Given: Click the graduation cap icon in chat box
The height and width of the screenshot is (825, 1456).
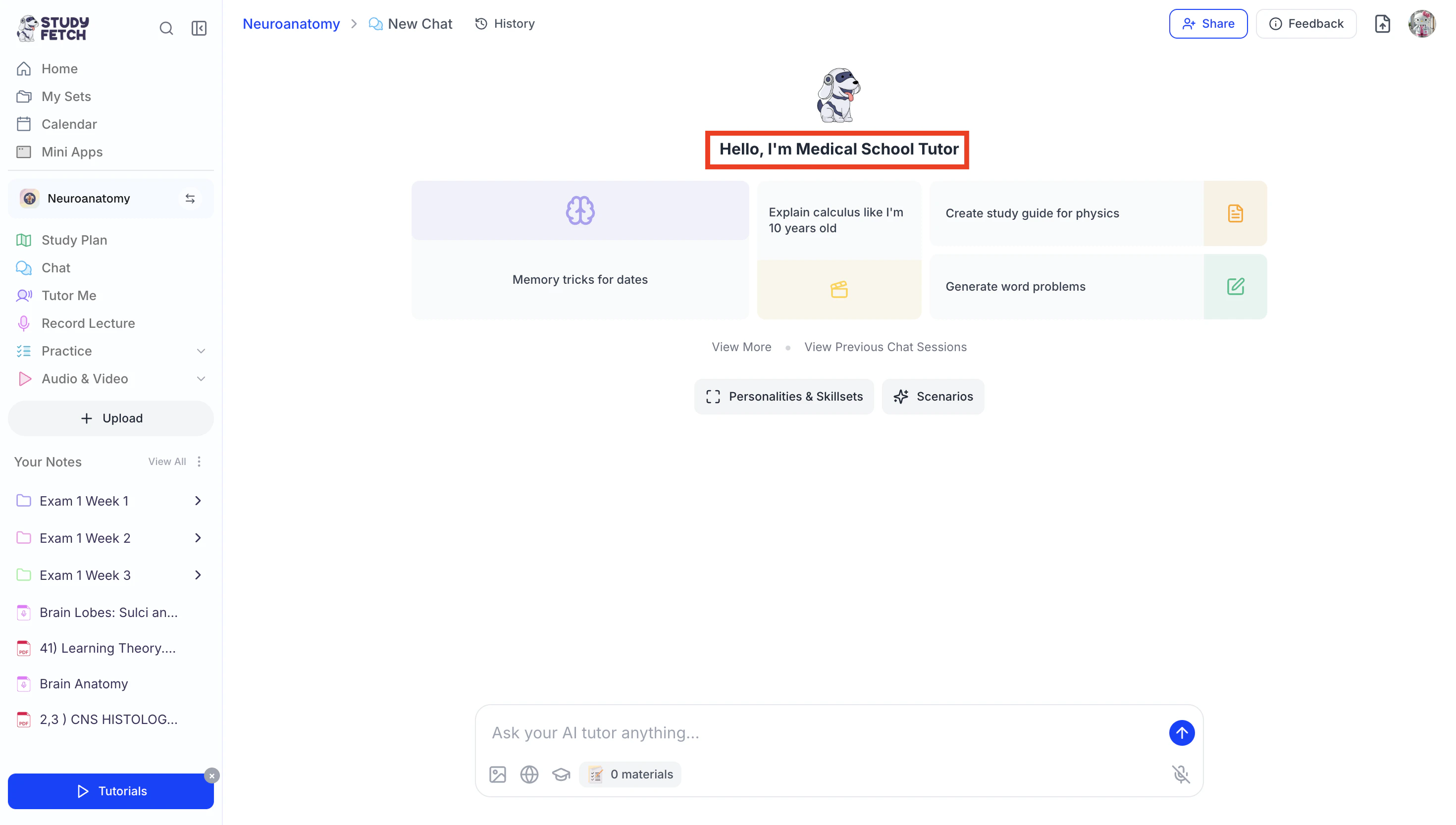Looking at the screenshot, I should pyautogui.click(x=561, y=774).
